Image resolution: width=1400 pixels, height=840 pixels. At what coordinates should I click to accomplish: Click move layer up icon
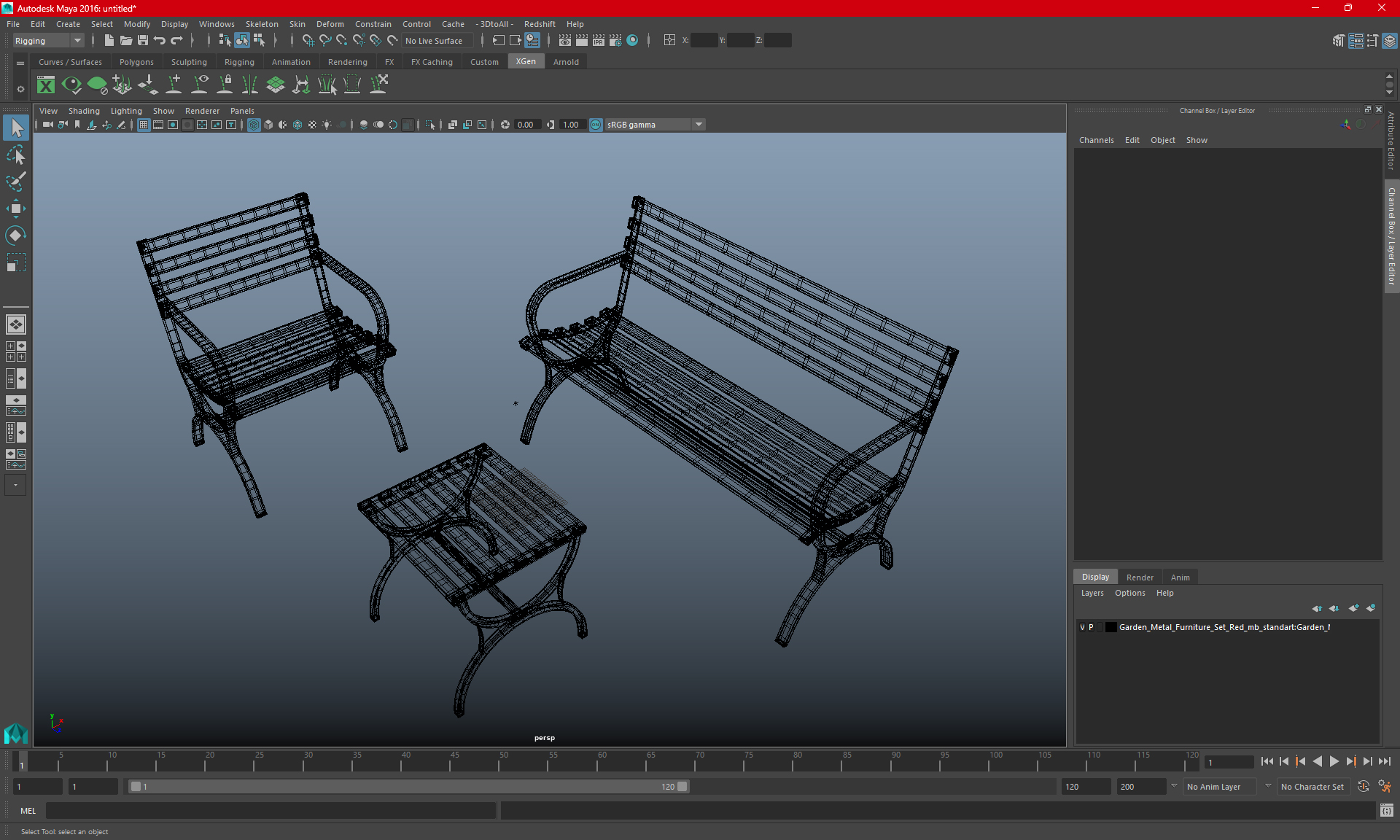1317,608
